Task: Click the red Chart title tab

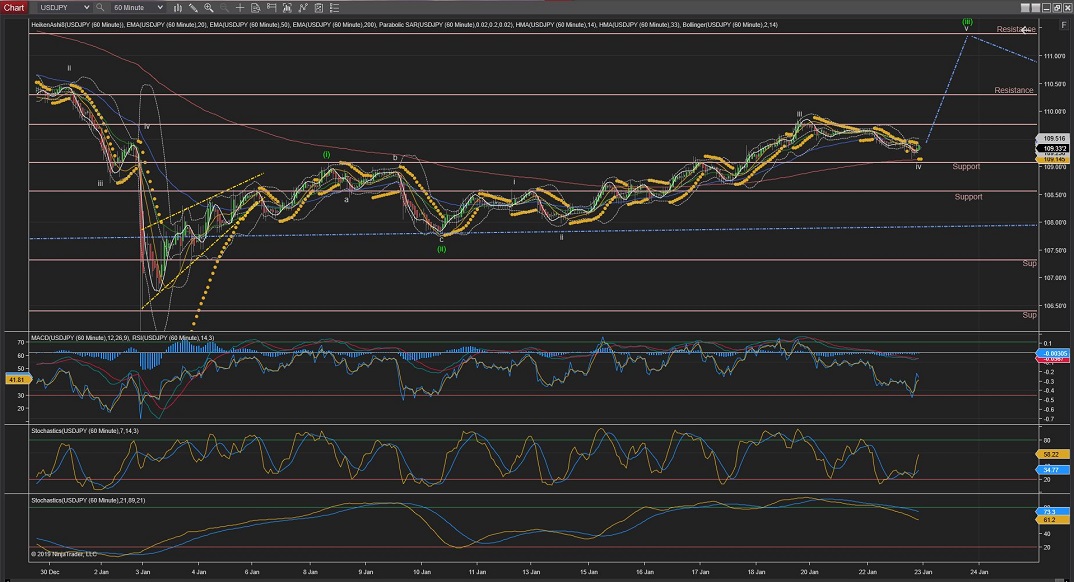Action: [14, 8]
